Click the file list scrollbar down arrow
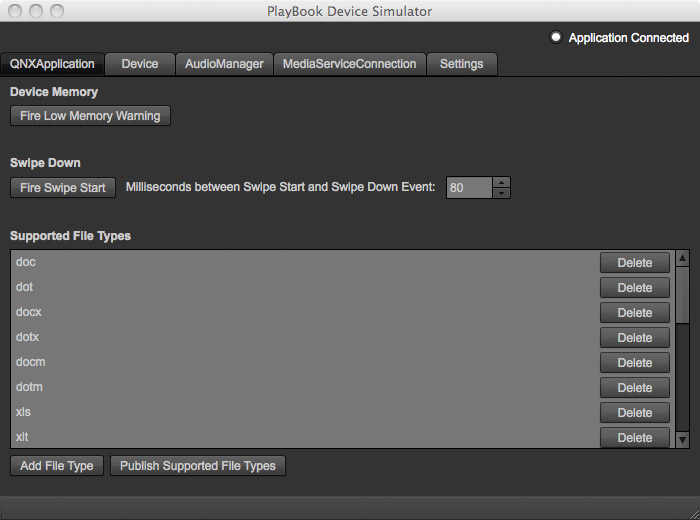Image resolution: width=700 pixels, height=520 pixels. [682, 440]
